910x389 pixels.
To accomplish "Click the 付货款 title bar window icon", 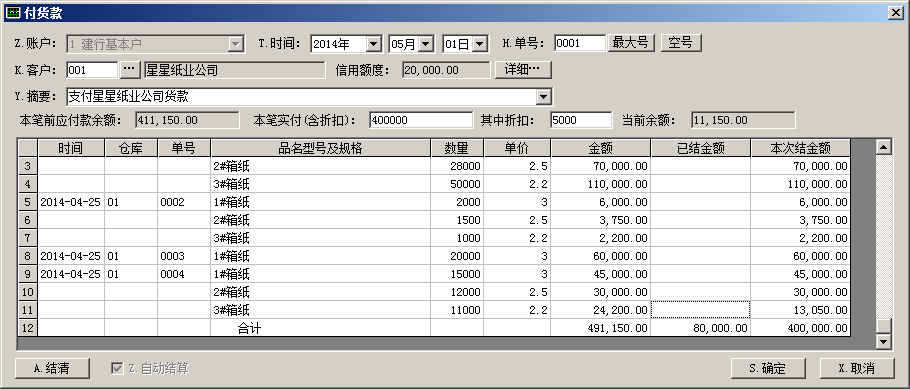I will [13, 12].
